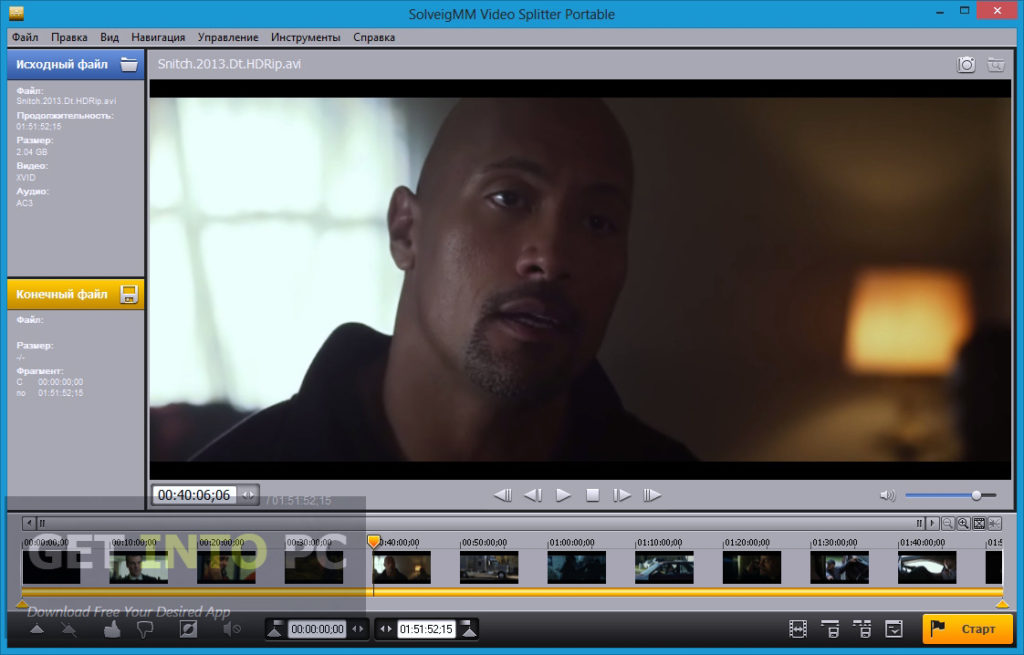Click the invert fragments icon

pyautogui.click(x=188, y=629)
